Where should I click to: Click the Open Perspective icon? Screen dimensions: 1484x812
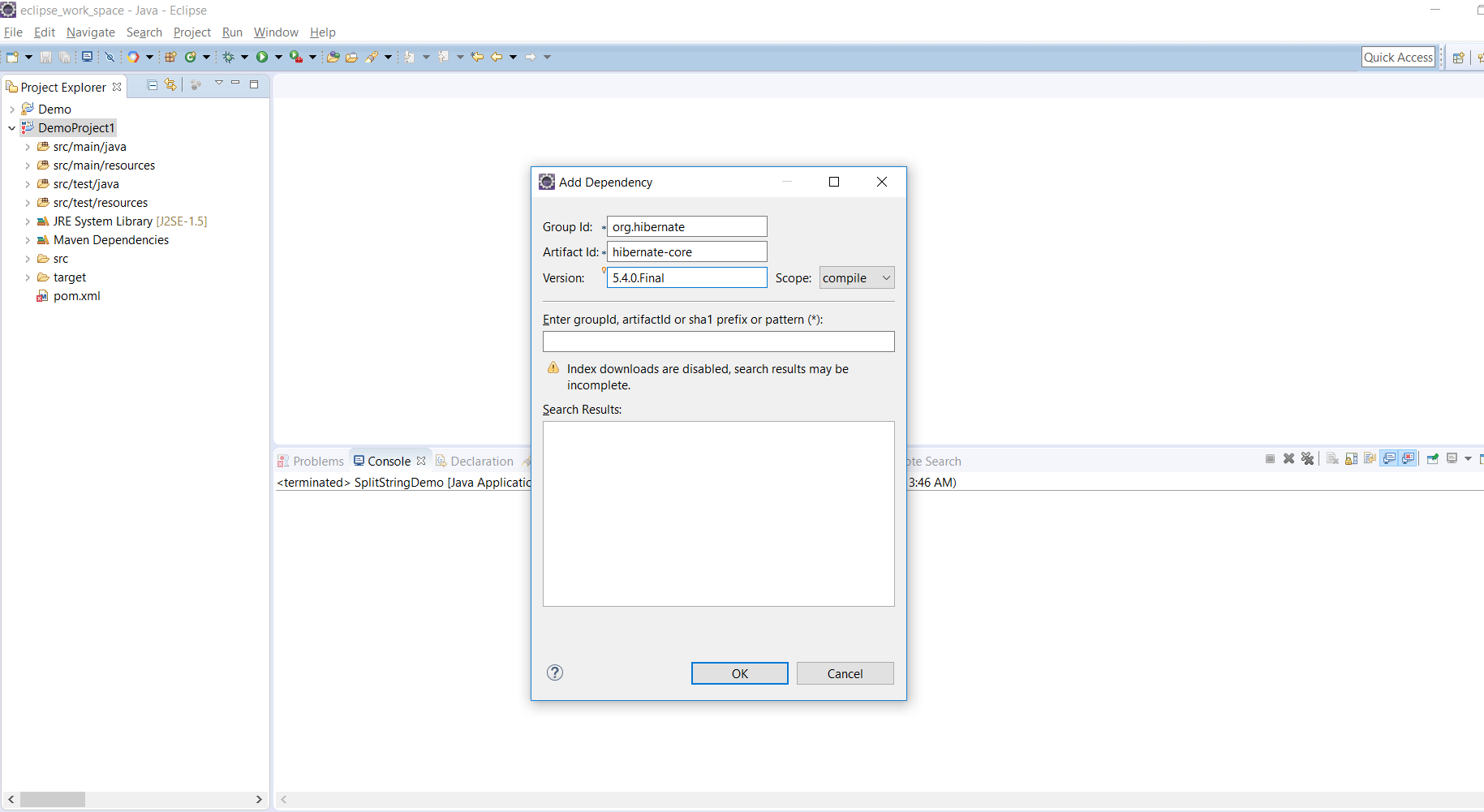pos(1458,58)
